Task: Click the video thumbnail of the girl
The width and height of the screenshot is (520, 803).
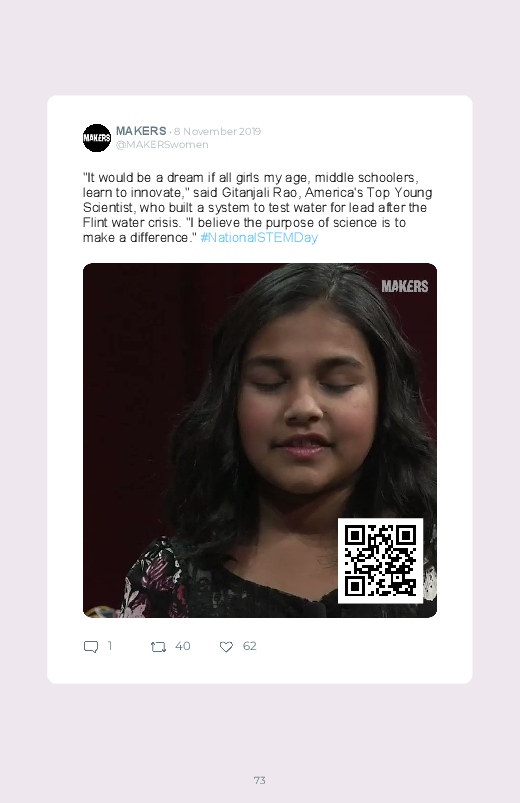Action: pos(260,440)
